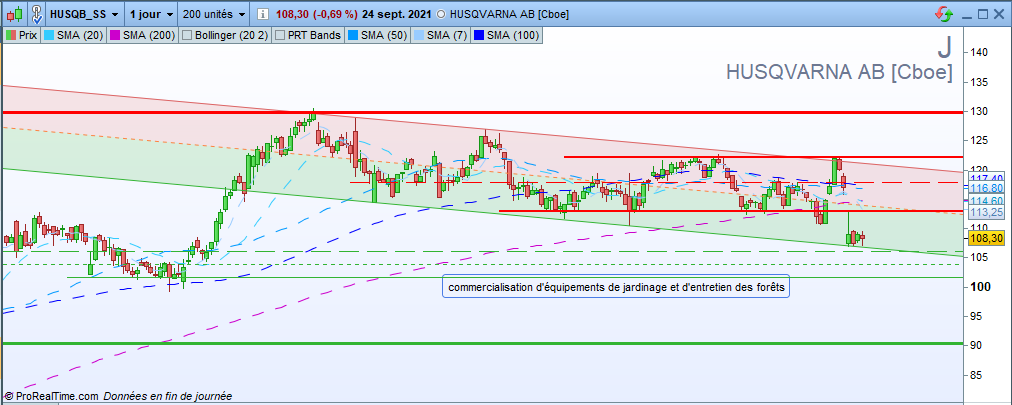The width and height of the screenshot is (1012, 405).
Task: Toggle the PRT Bands checkbox
Action: (280, 35)
